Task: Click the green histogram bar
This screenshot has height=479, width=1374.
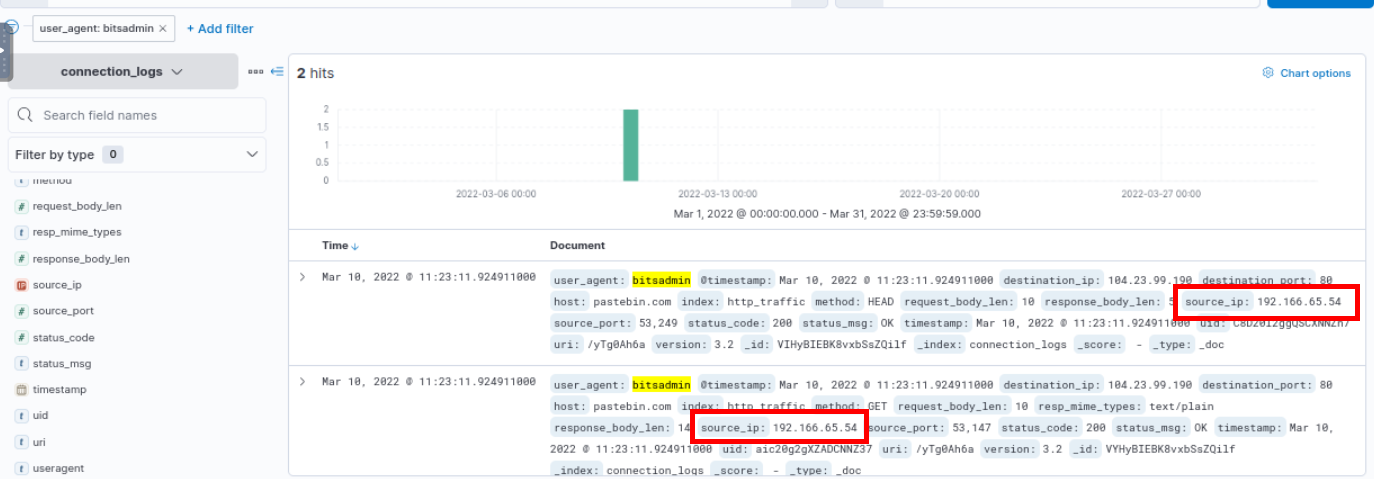Action: pyautogui.click(x=630, y=145)
